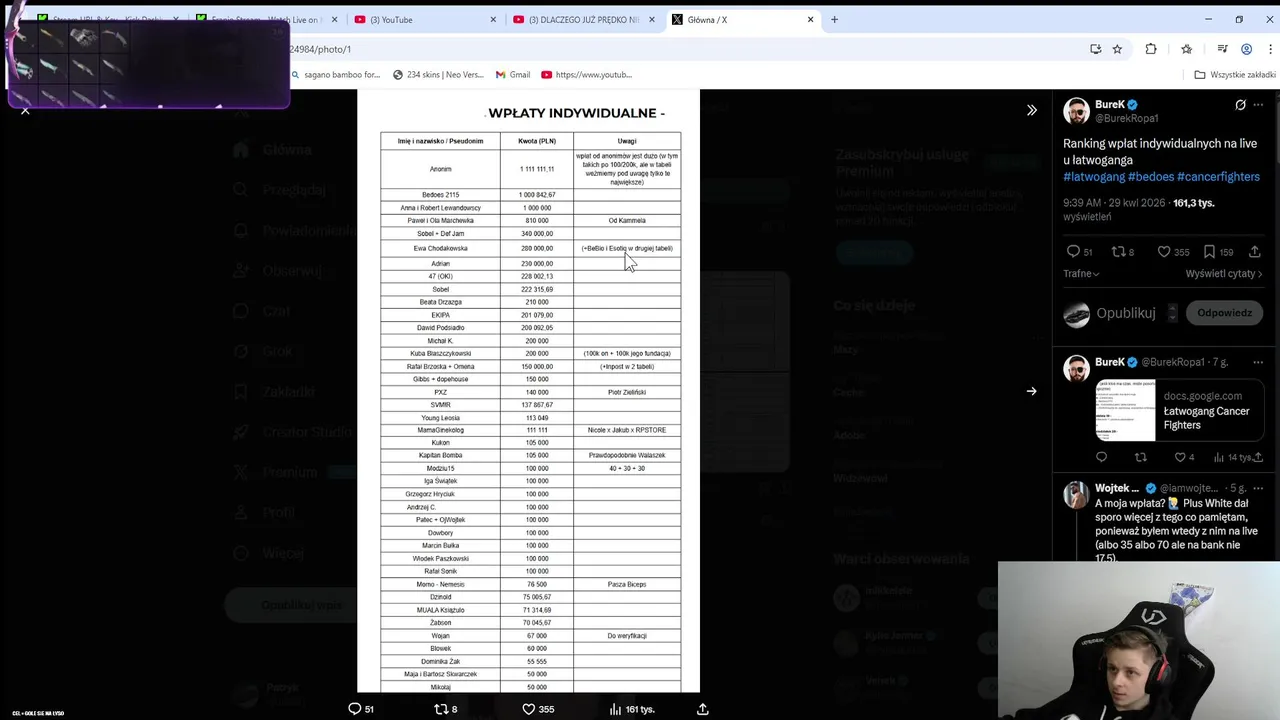Open @BurekRopa1 profile handle

(x=1126, y=118)
